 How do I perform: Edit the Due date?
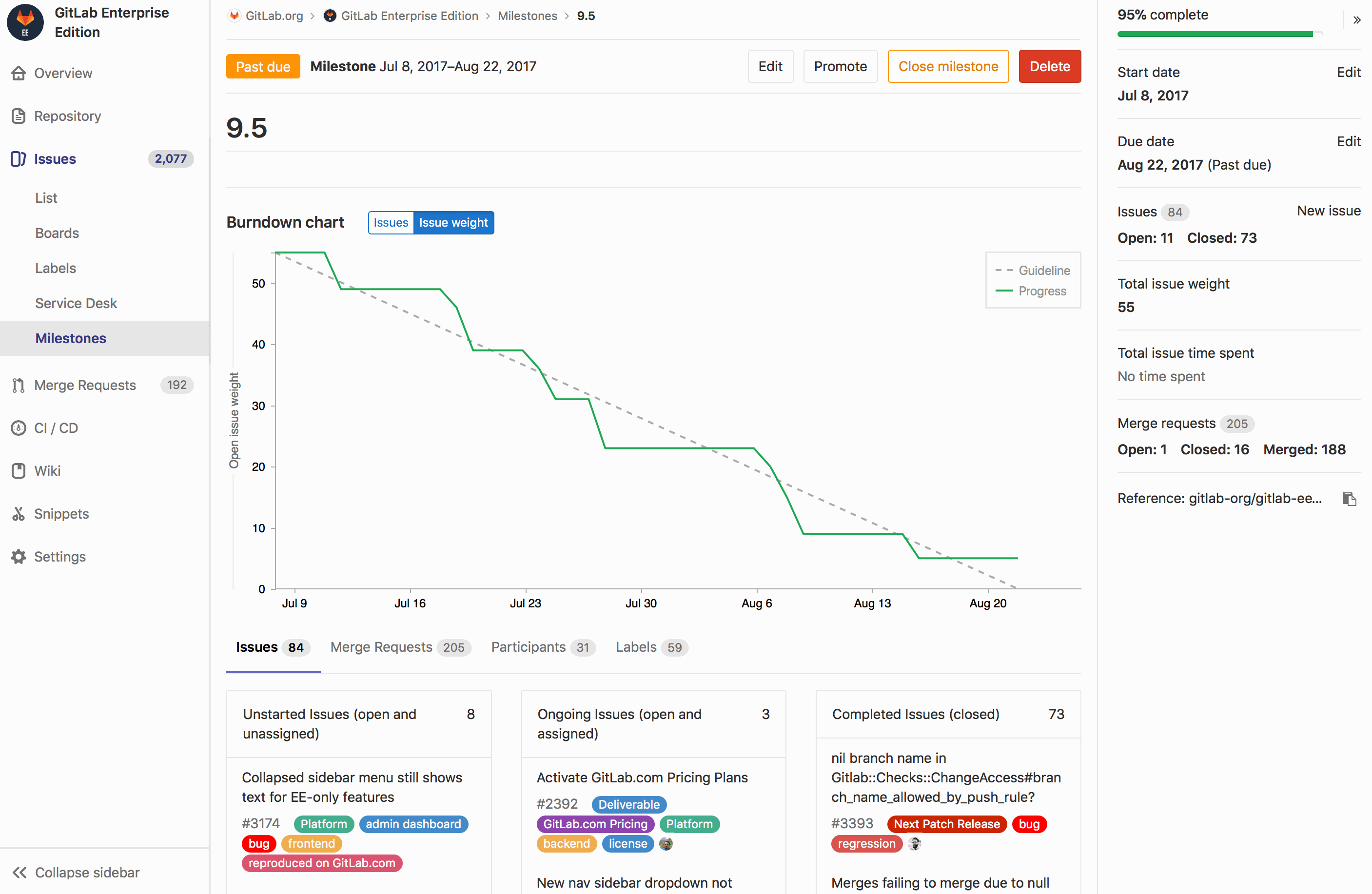[1349, 141]
